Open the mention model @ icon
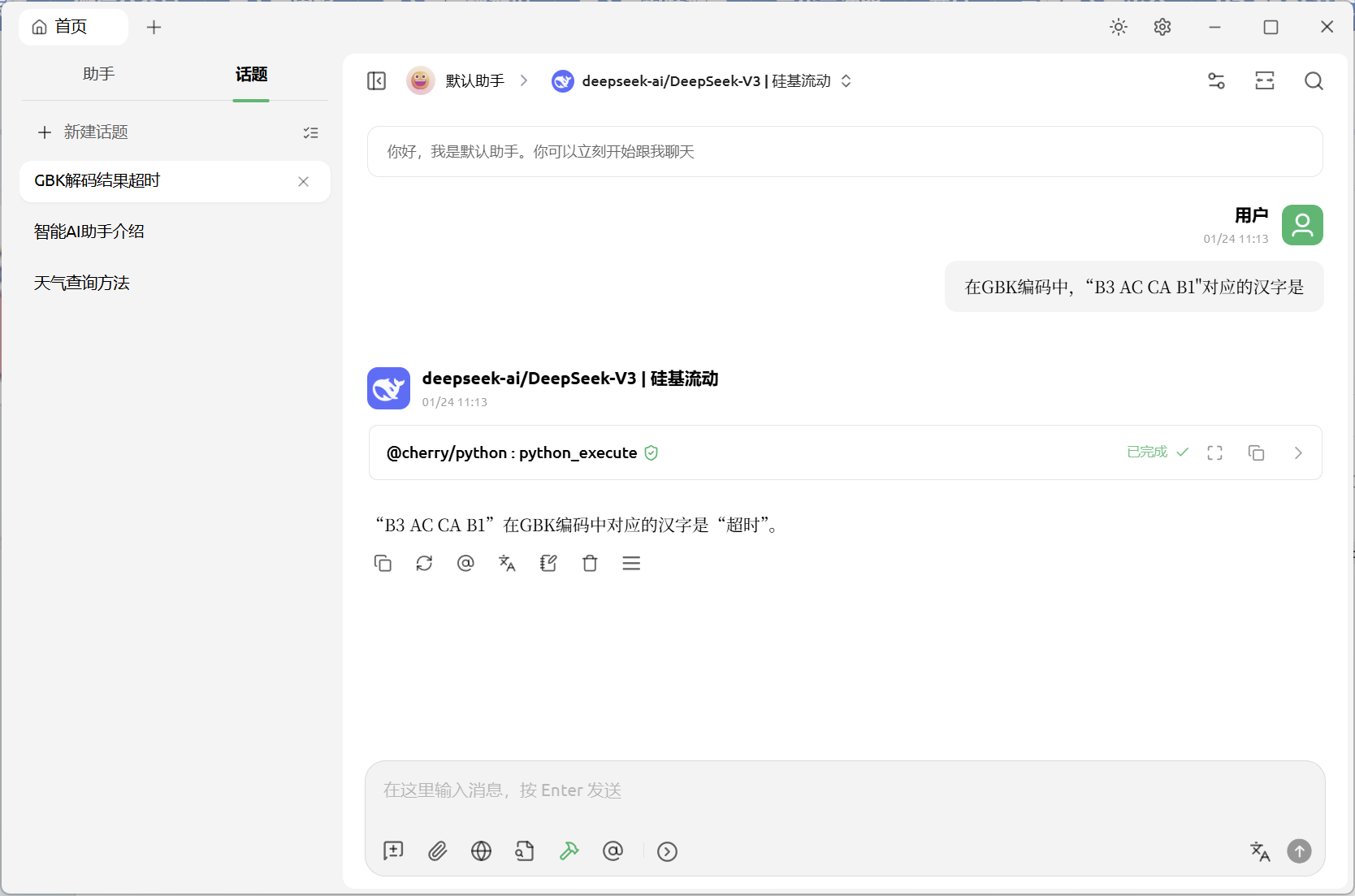Viewport: 1355px width, 896px height. point(613,851)
